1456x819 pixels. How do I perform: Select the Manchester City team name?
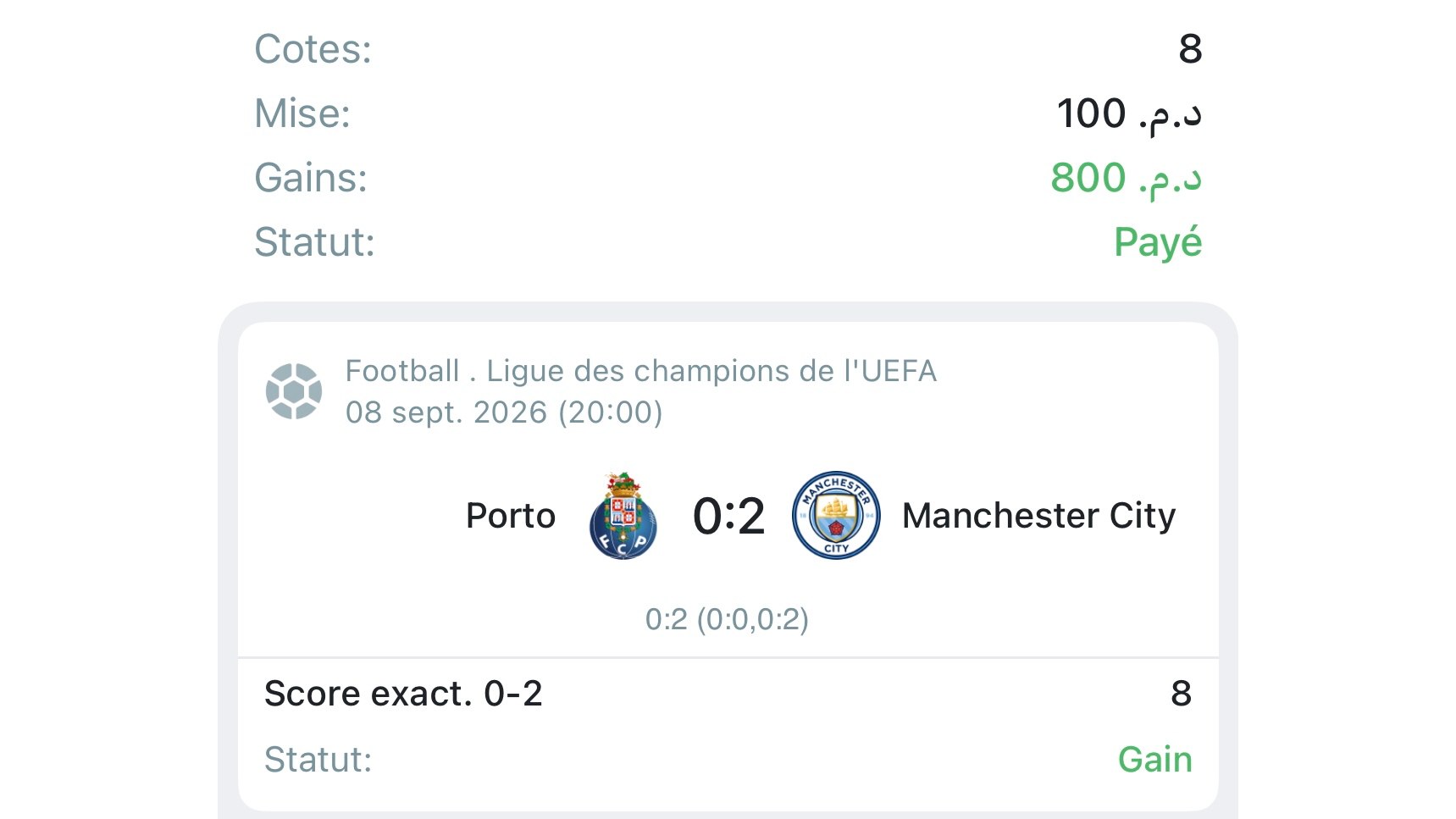pyautogui.click(x=1038, y=515)
